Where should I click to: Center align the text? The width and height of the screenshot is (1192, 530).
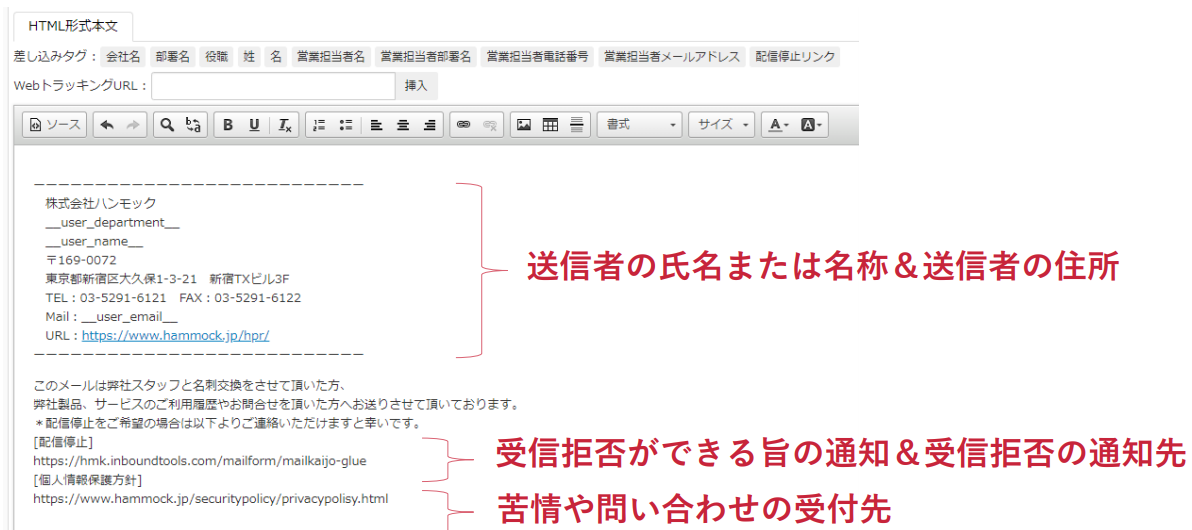click(x=403, y=125)
